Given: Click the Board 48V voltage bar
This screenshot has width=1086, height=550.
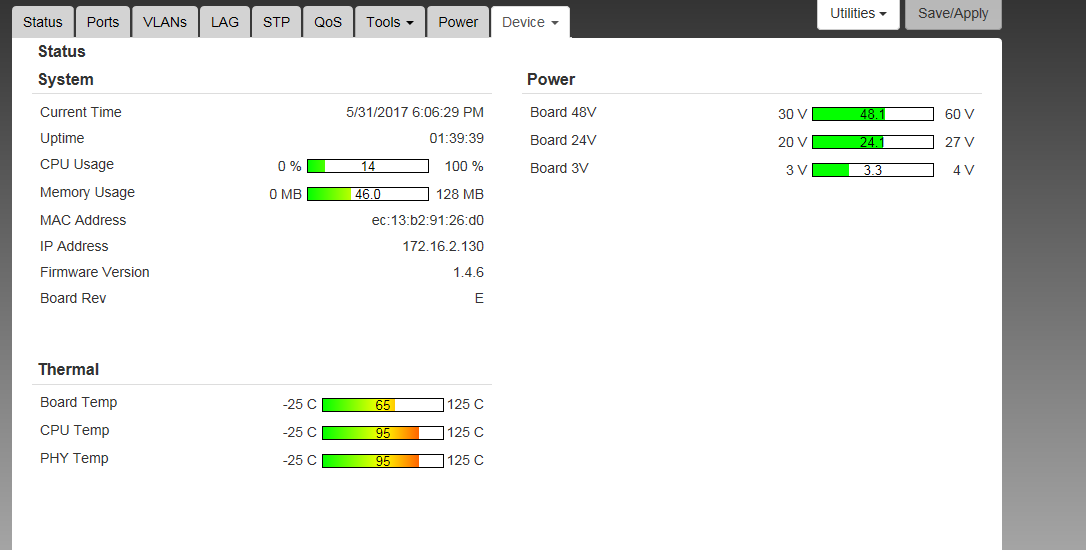Looking at the screenshot, I should click(872, 114).
